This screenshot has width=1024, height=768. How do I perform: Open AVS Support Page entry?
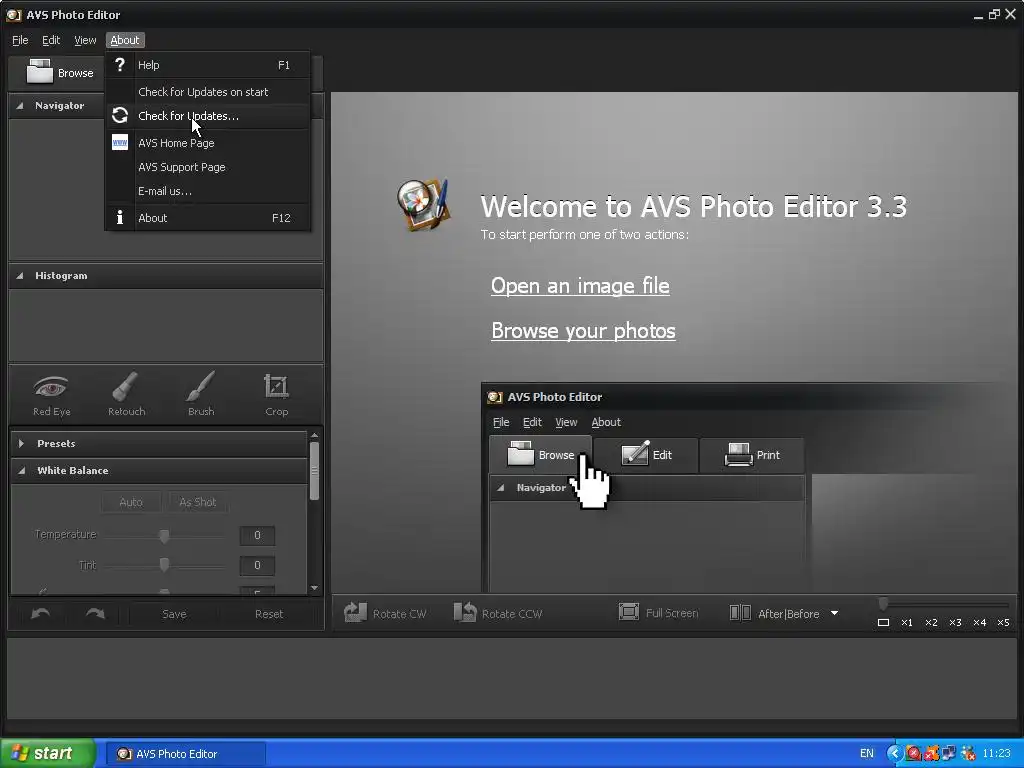click(208, 167)
